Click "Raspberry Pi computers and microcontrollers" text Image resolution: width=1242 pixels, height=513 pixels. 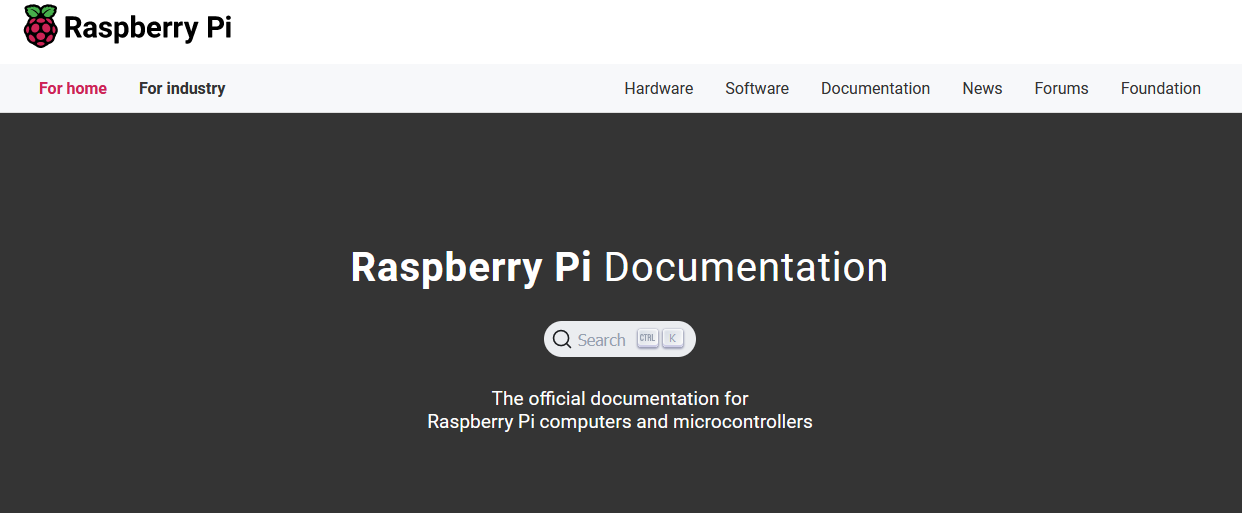point(620,422)
